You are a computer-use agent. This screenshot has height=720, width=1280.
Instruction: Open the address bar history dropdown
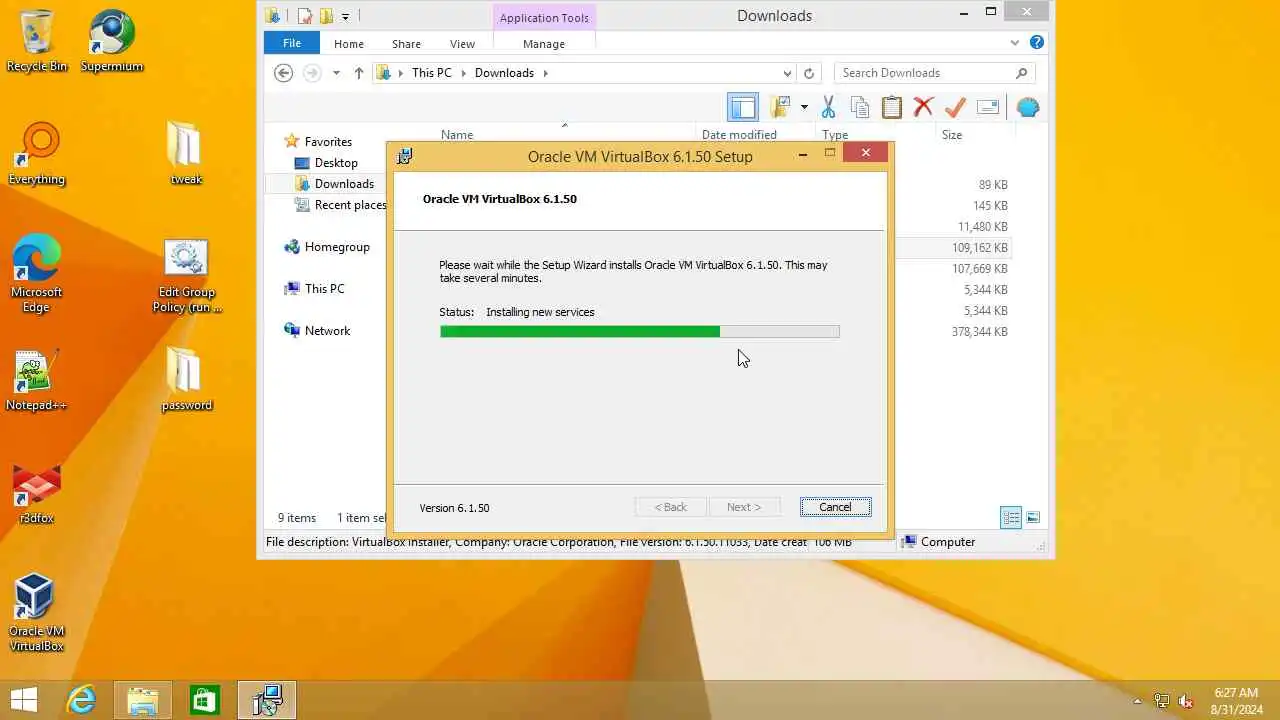787,73
